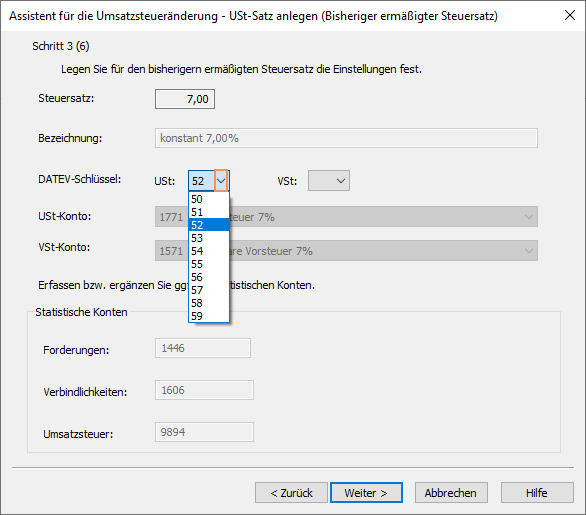Select DATEV key 50 from the list
This screenshot has width=586, height=515.
(209, 199)
